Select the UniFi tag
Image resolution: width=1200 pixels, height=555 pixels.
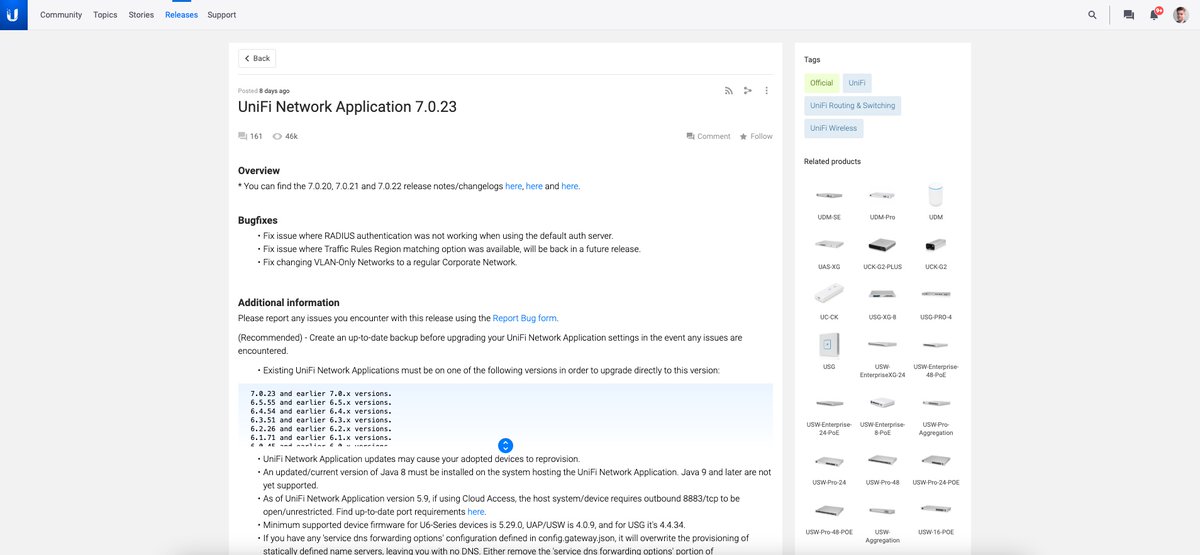pos(857,83)
